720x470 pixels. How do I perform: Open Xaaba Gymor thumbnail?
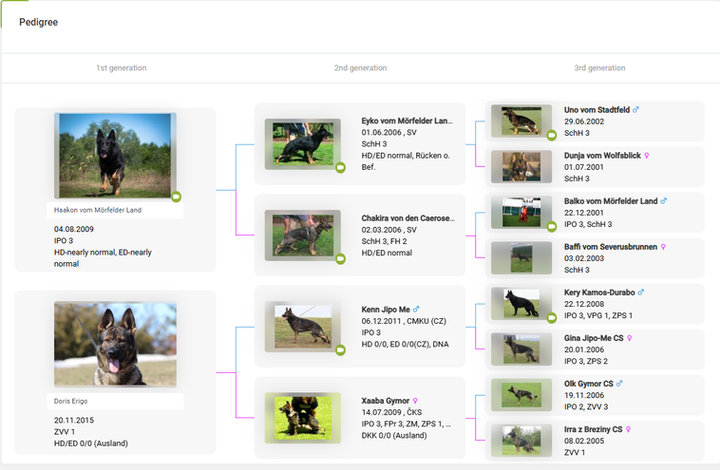(303, 418)
